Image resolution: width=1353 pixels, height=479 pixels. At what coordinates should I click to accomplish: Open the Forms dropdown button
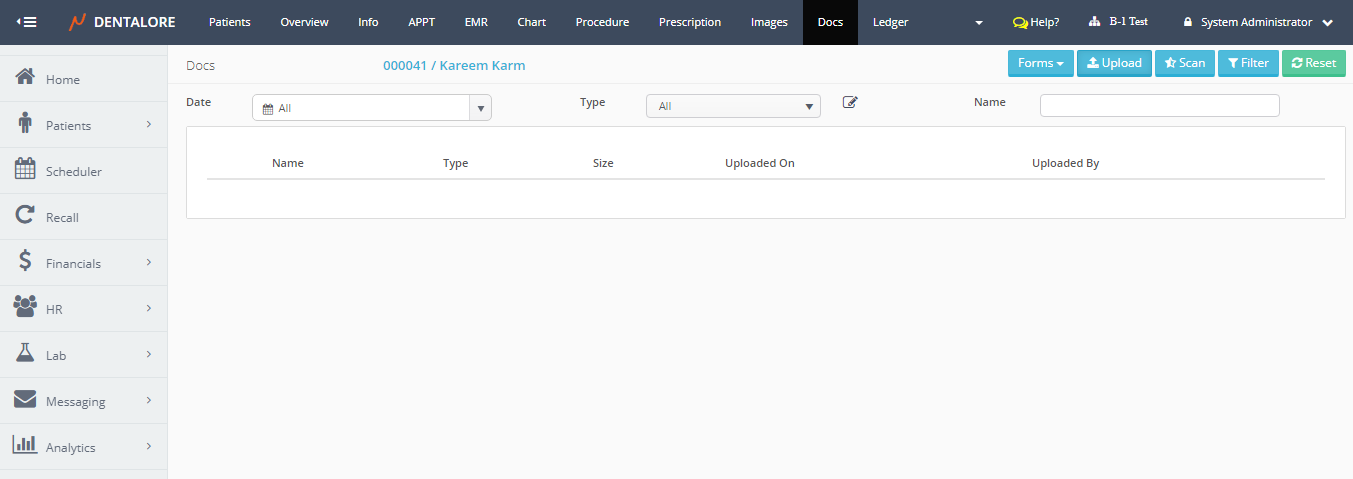pyautogui.click(x=1040, y=63)
